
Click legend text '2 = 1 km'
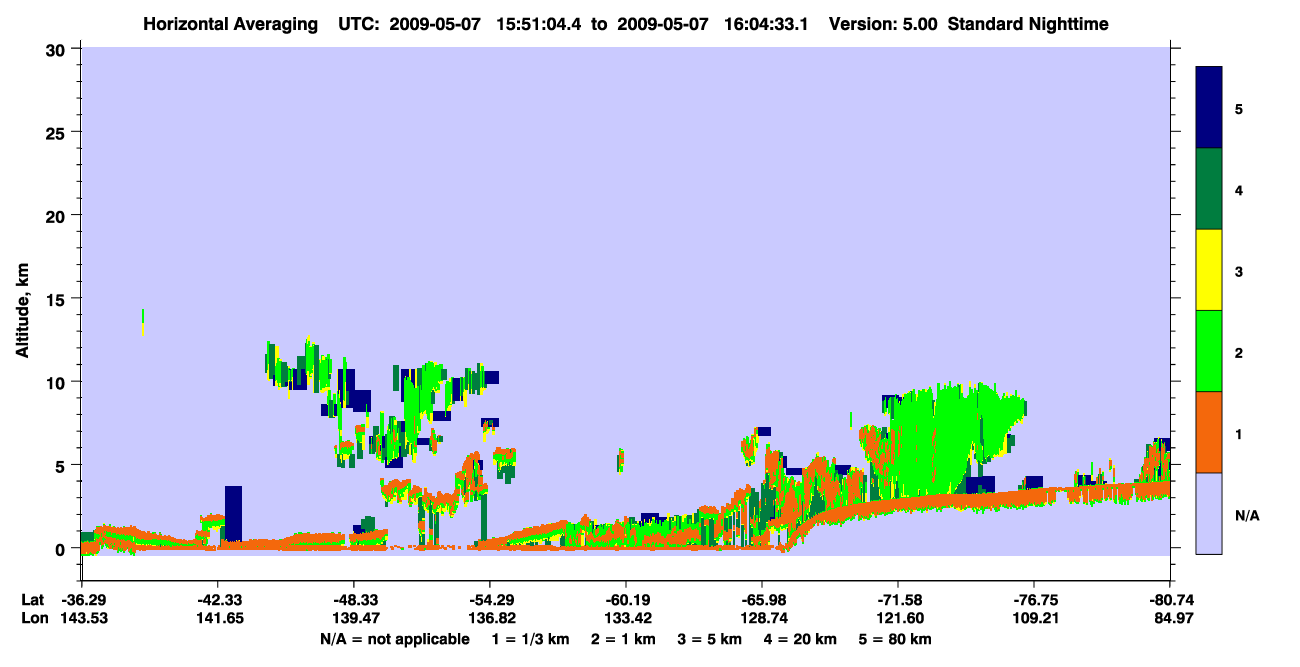[x=625, y=639]
